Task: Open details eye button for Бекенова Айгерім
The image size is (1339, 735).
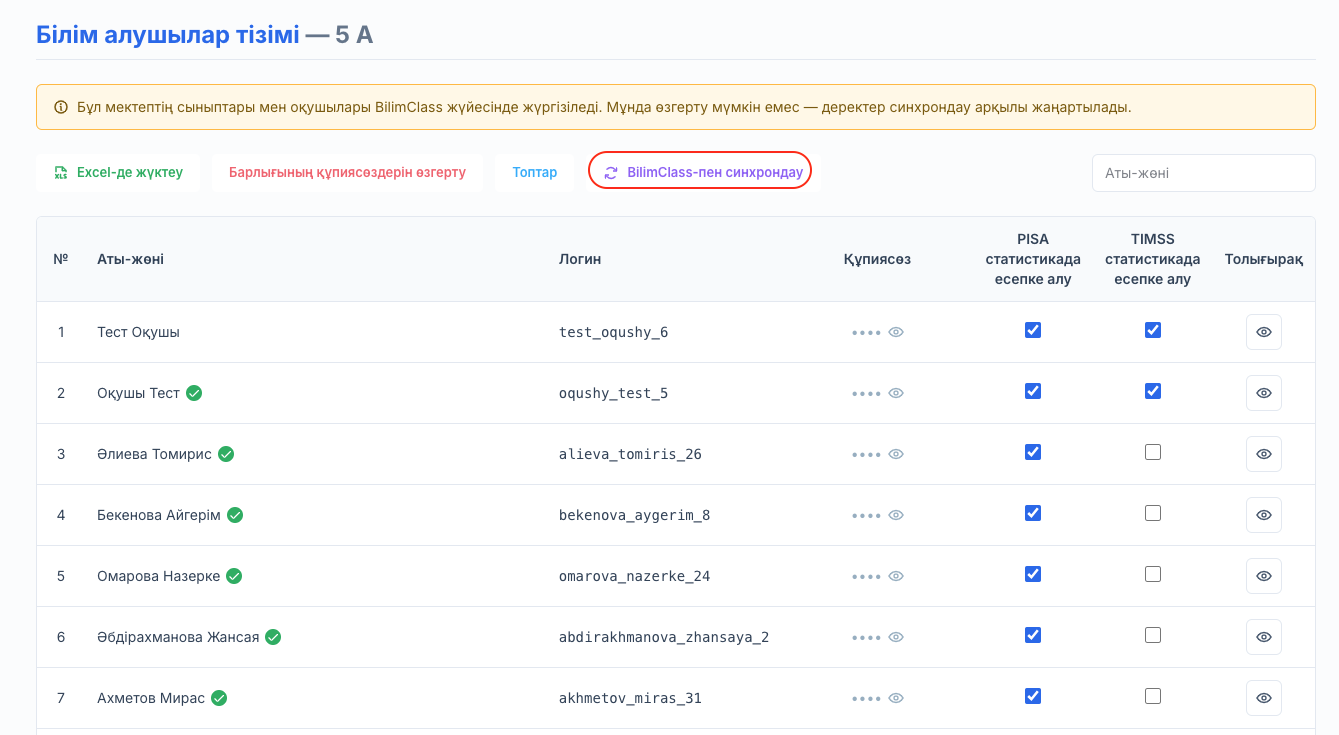Action: pos(1263,515)
